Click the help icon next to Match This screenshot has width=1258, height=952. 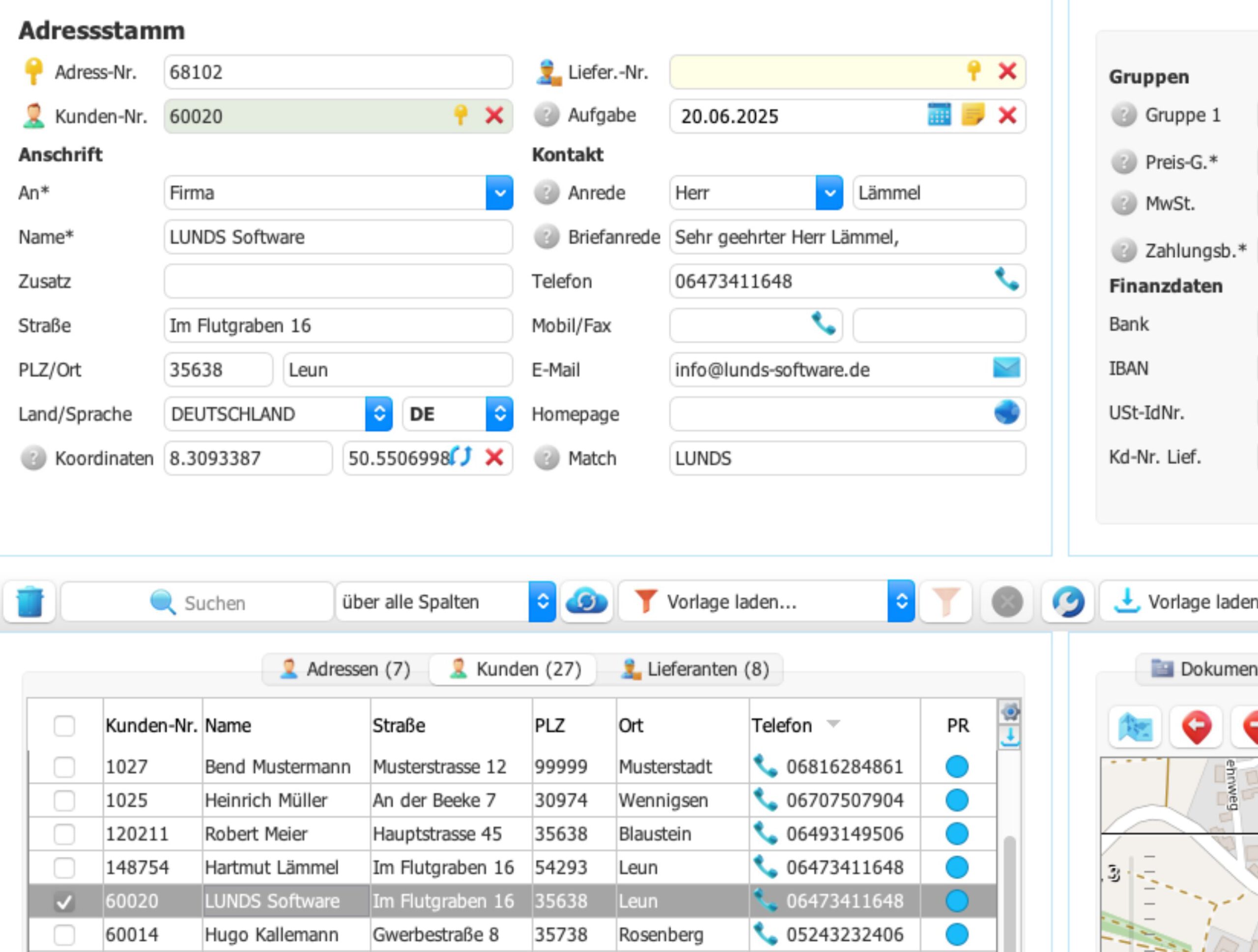(546, 458)
